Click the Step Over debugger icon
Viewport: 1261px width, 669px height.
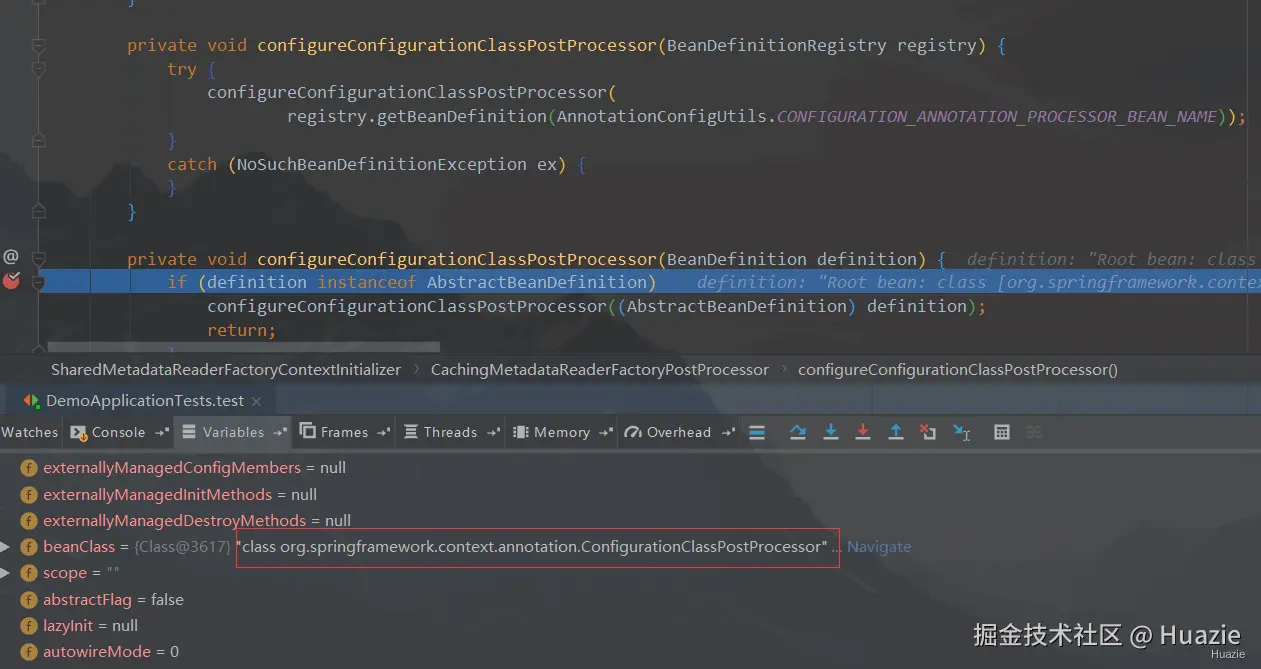(797, 432)
